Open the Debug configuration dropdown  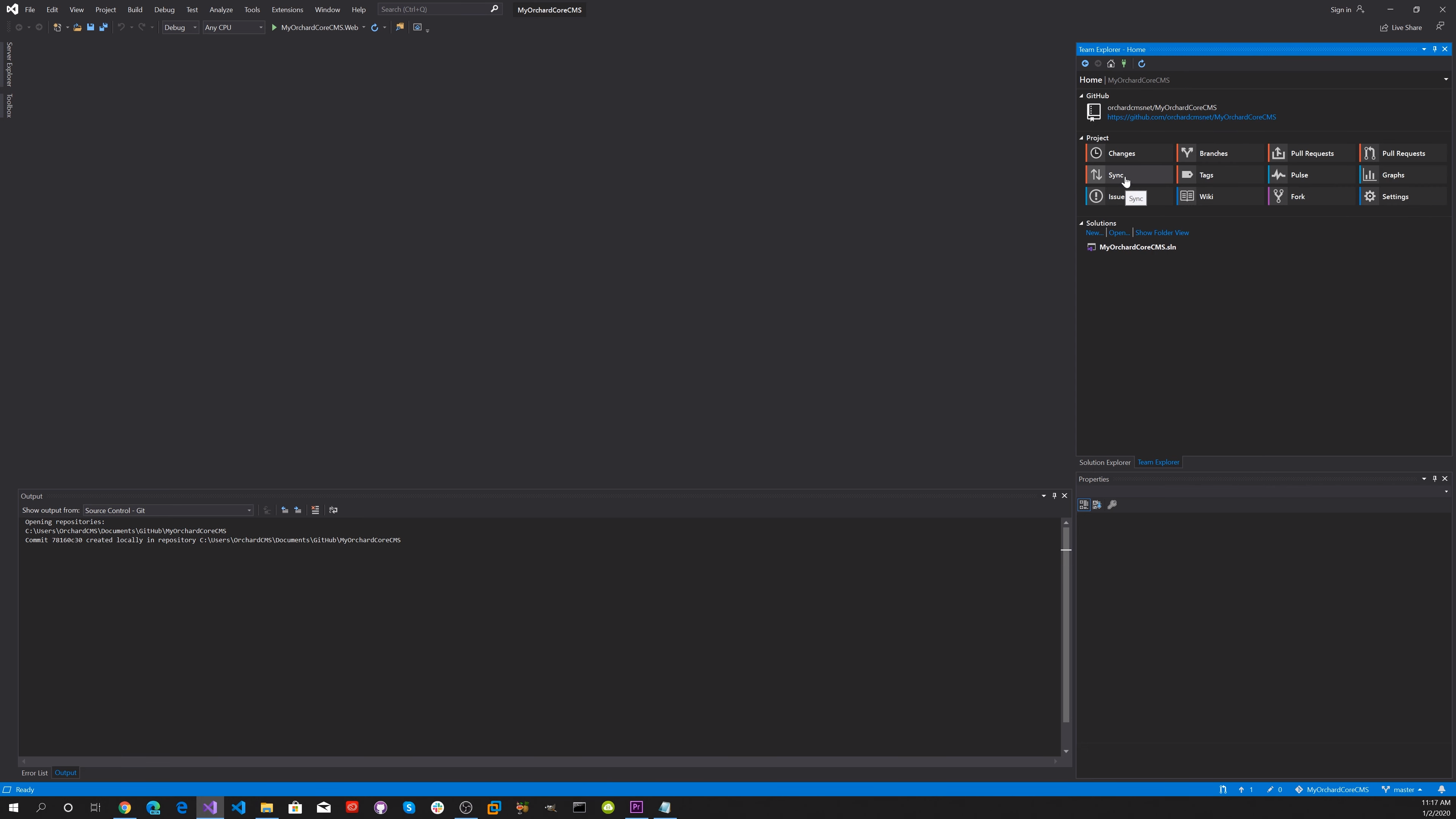click(x=180, y=27)
